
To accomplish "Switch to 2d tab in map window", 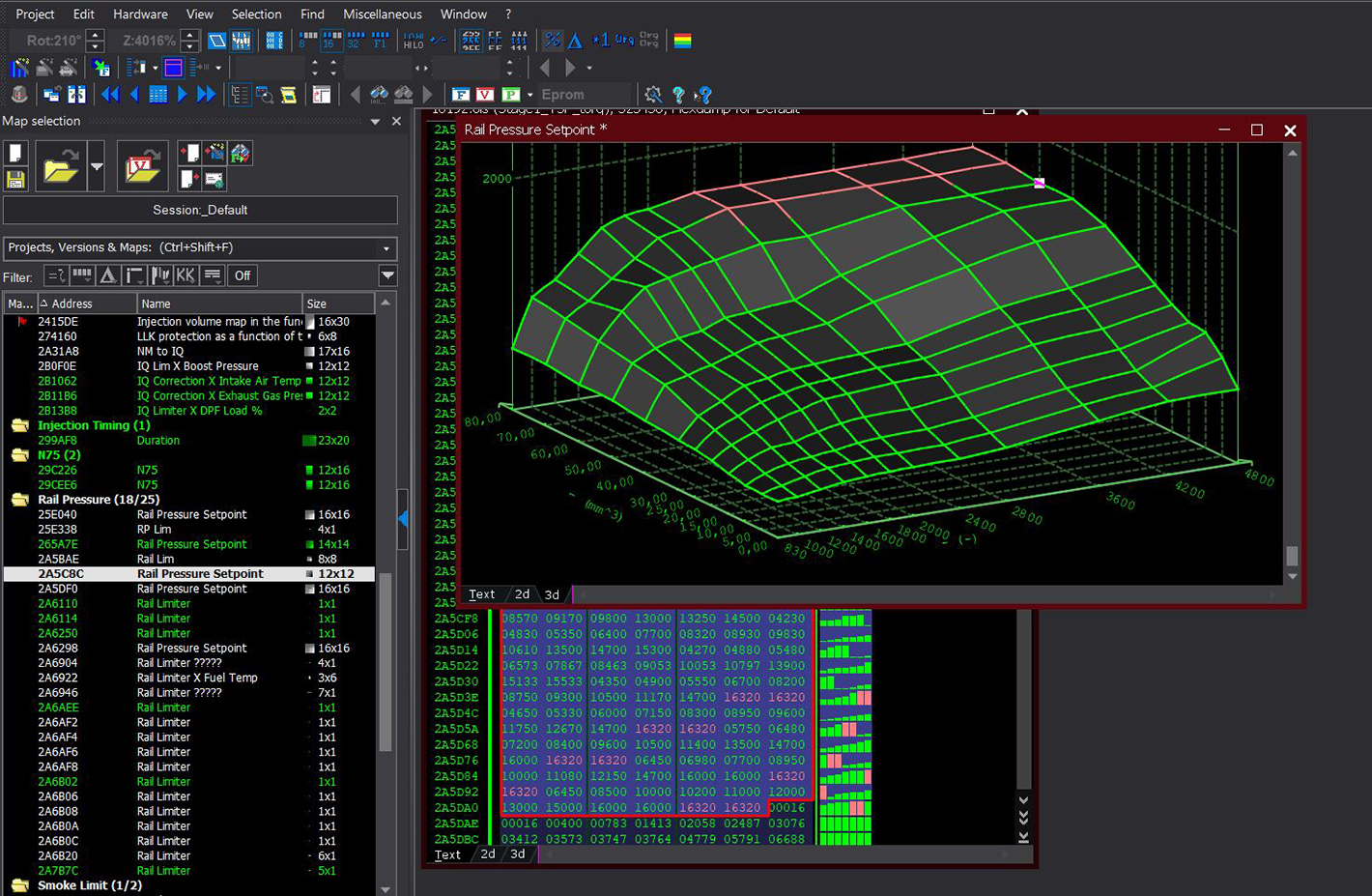I will [x=522, y=594].
